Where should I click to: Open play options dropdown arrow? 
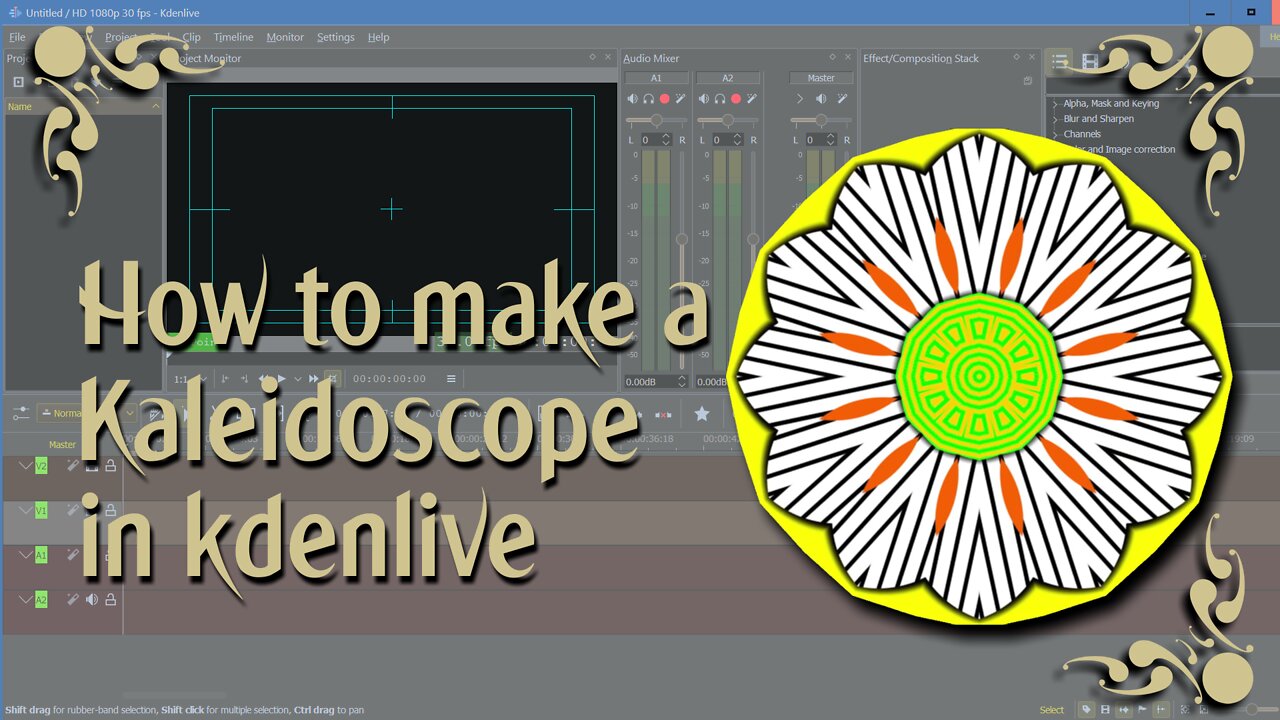(x=296, y=379)
